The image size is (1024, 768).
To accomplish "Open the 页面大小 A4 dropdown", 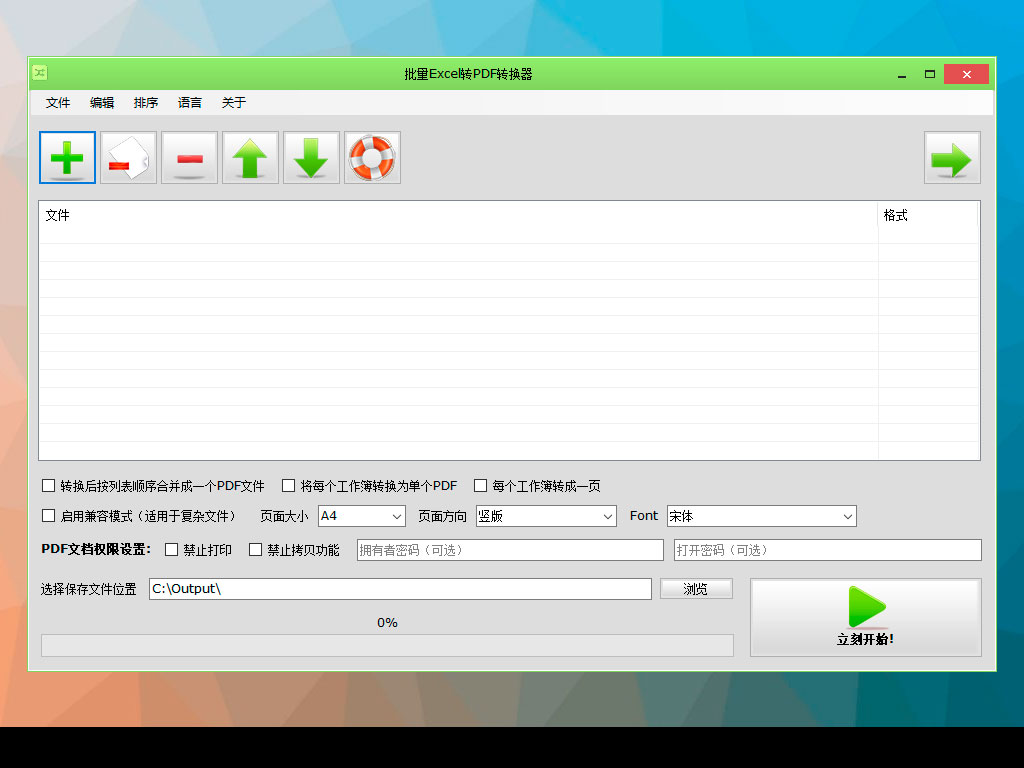I will coord(361,516).
